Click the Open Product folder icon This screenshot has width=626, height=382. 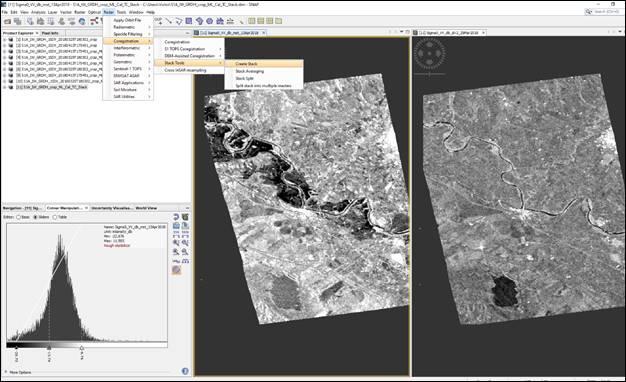pyautogui.click(x=8, y=21)
